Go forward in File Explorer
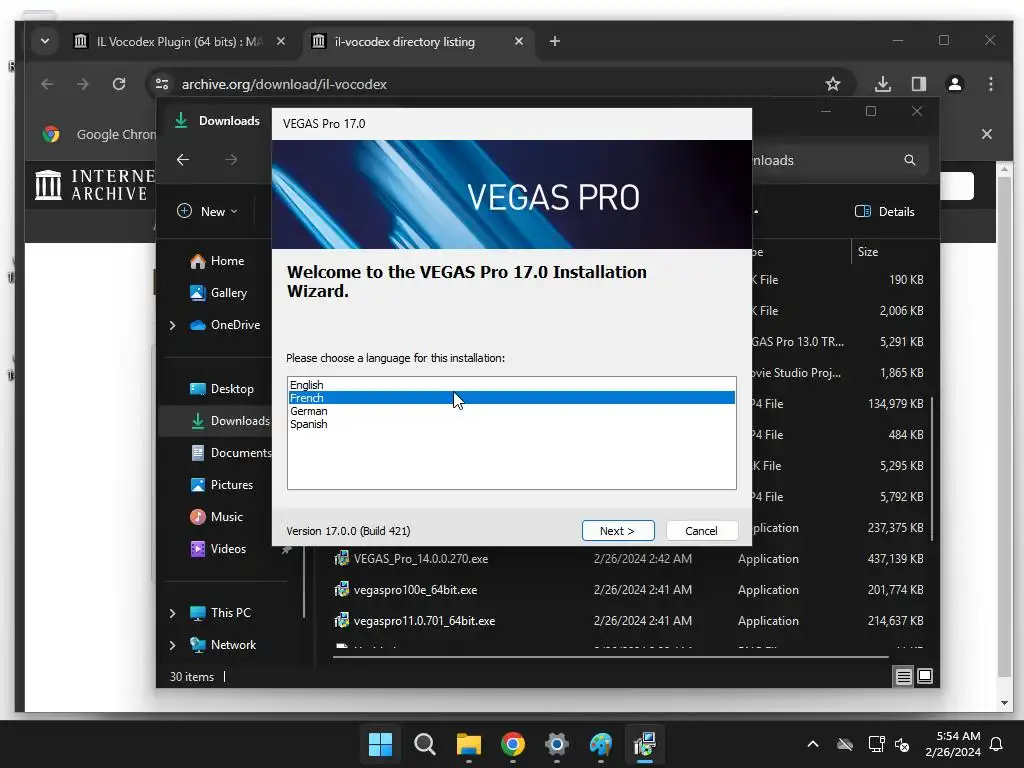The image size is (1024, 768). [x=231, y=159]
